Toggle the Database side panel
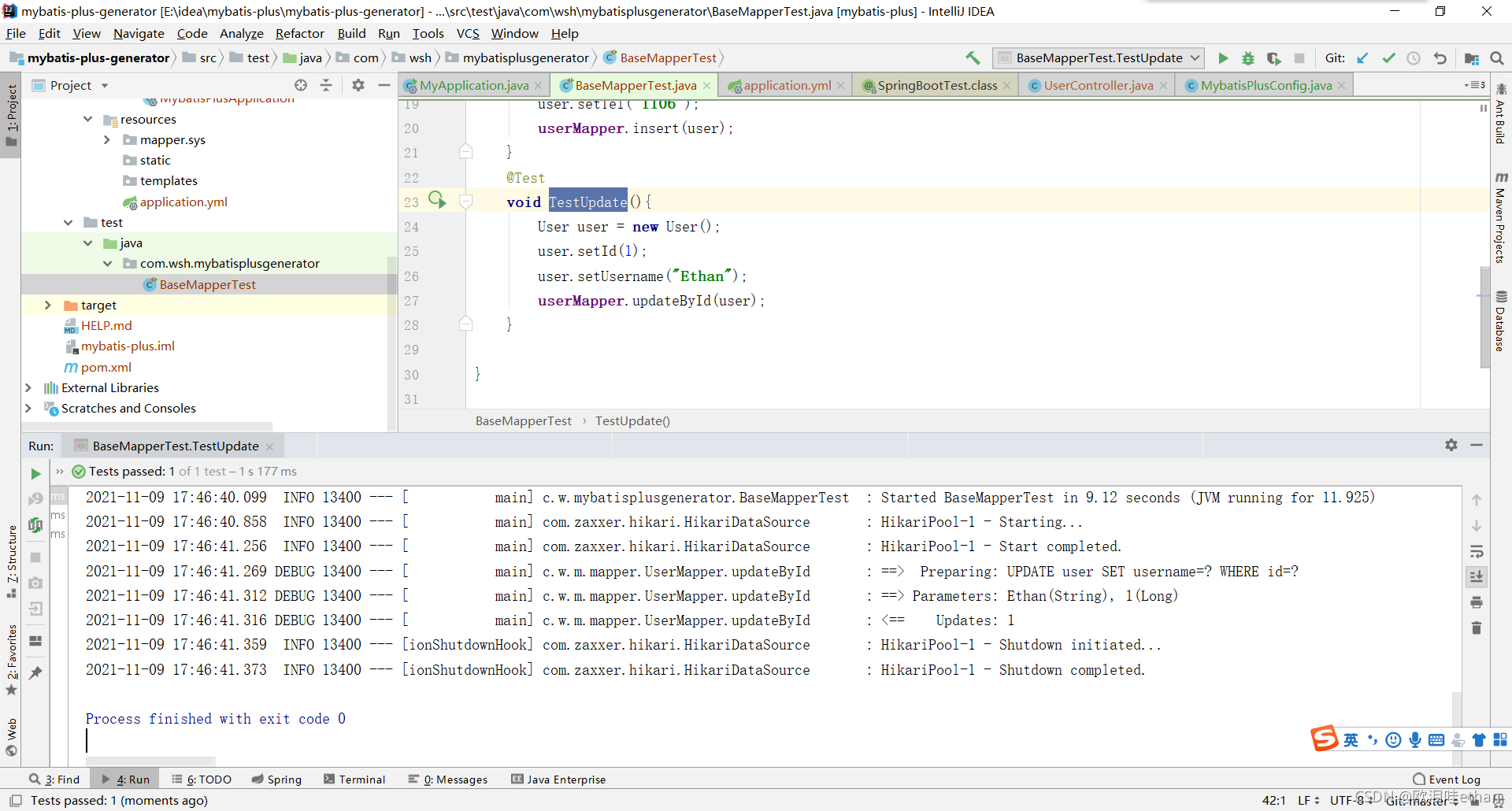The width and height of the screenshot is (1512, 811). click(1501, 321)
